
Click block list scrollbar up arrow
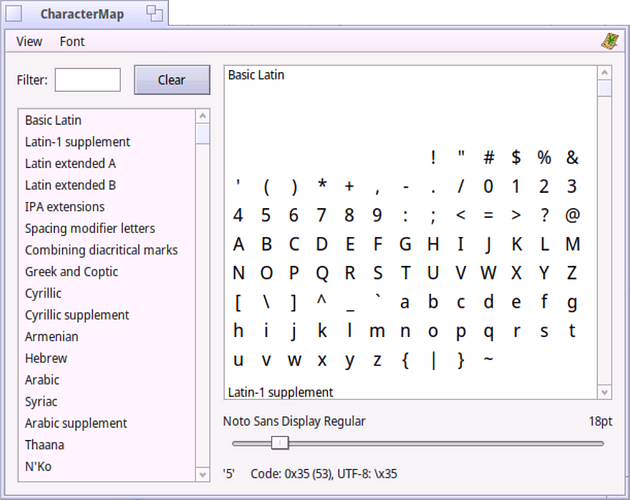[202, 116]
